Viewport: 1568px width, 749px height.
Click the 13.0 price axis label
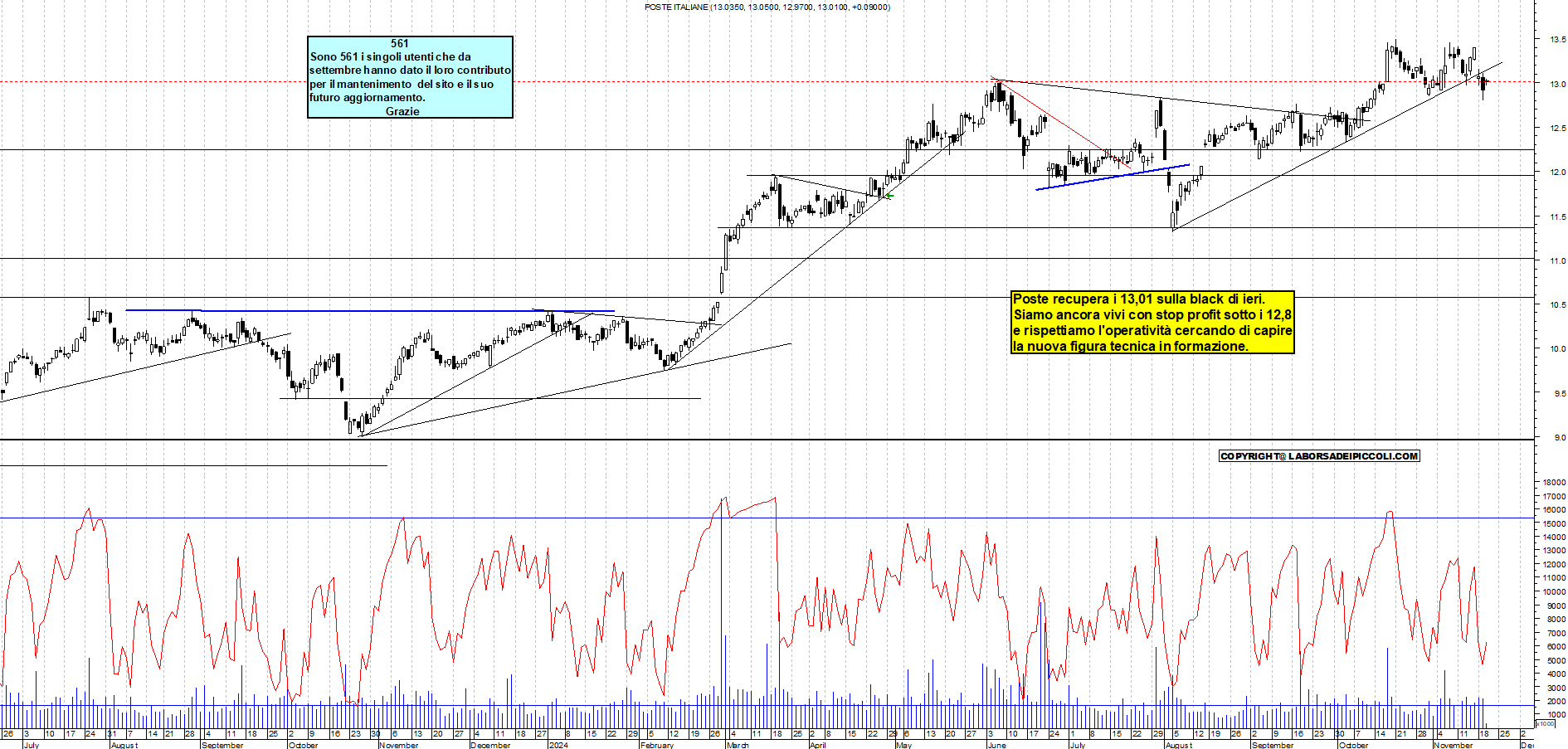pyautogui.click(x=1557, y=84)
